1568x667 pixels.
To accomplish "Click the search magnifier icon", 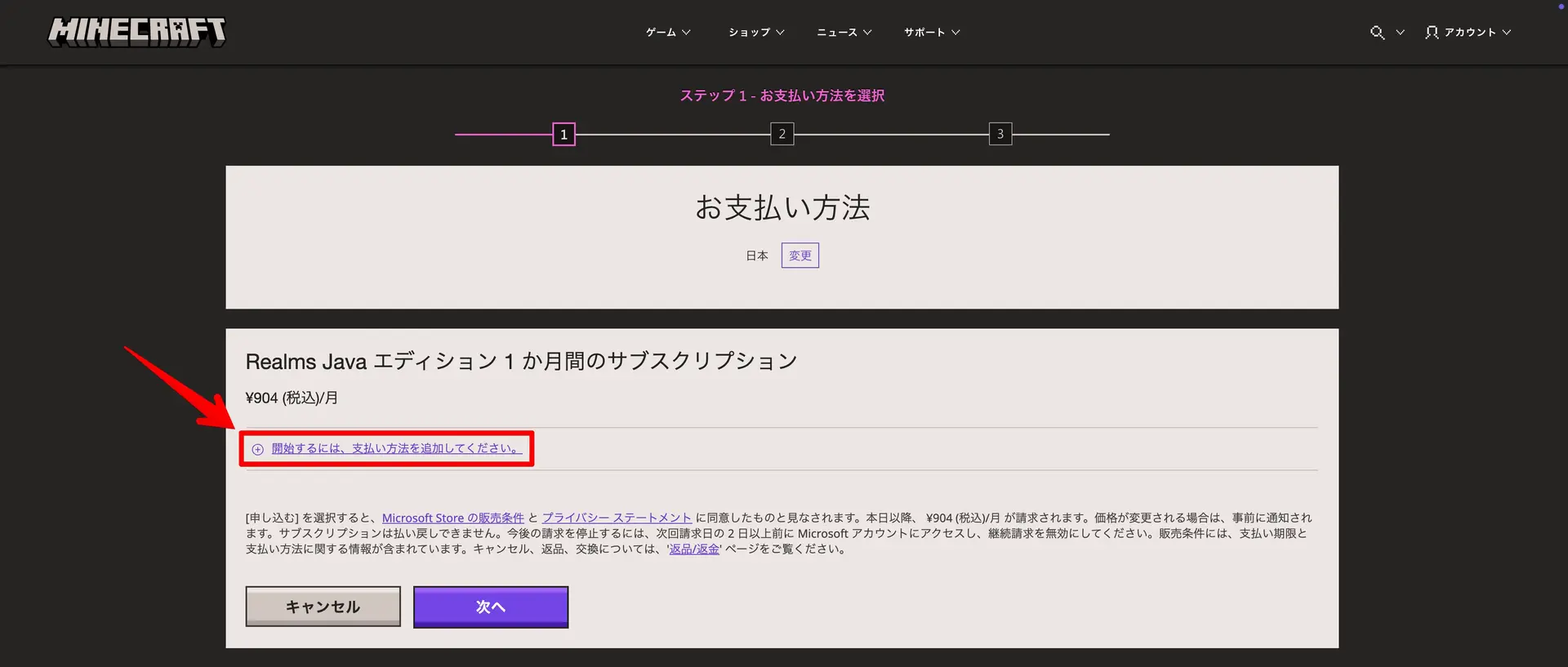I will pyautogui.click(x=1377, y=33).
